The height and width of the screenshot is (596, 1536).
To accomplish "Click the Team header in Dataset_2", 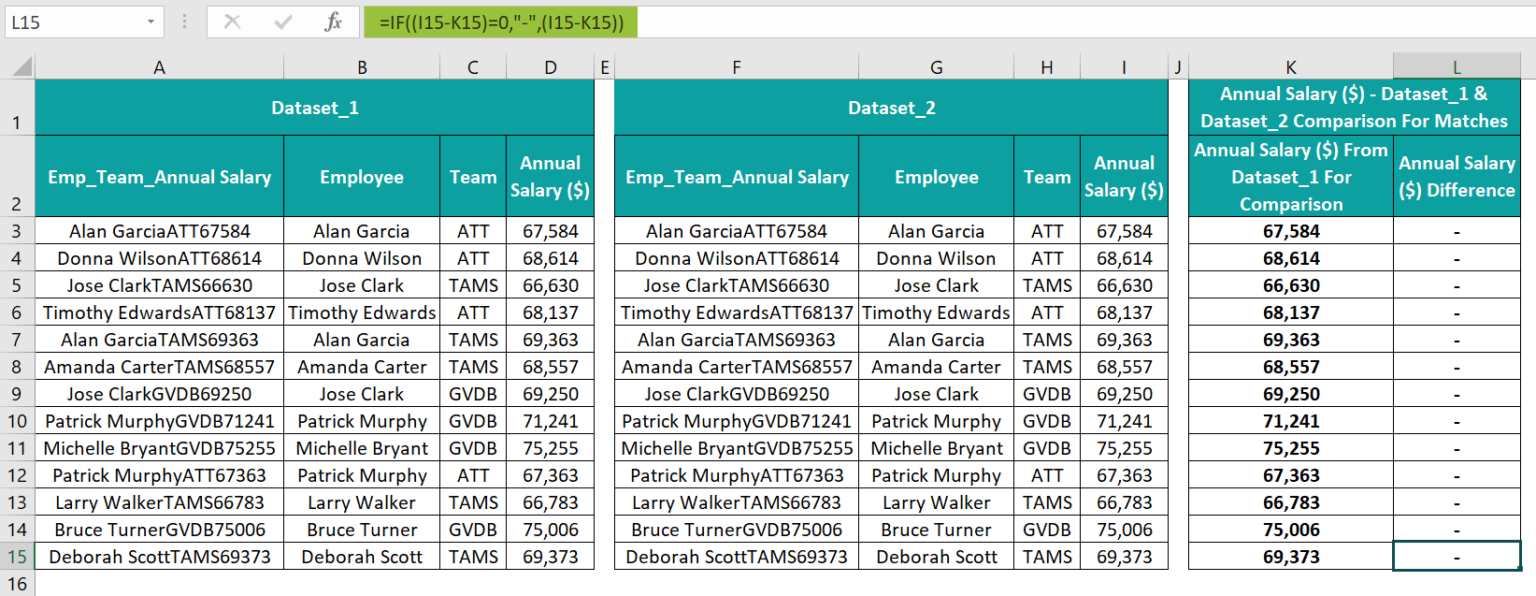I will click(1047, 177).
